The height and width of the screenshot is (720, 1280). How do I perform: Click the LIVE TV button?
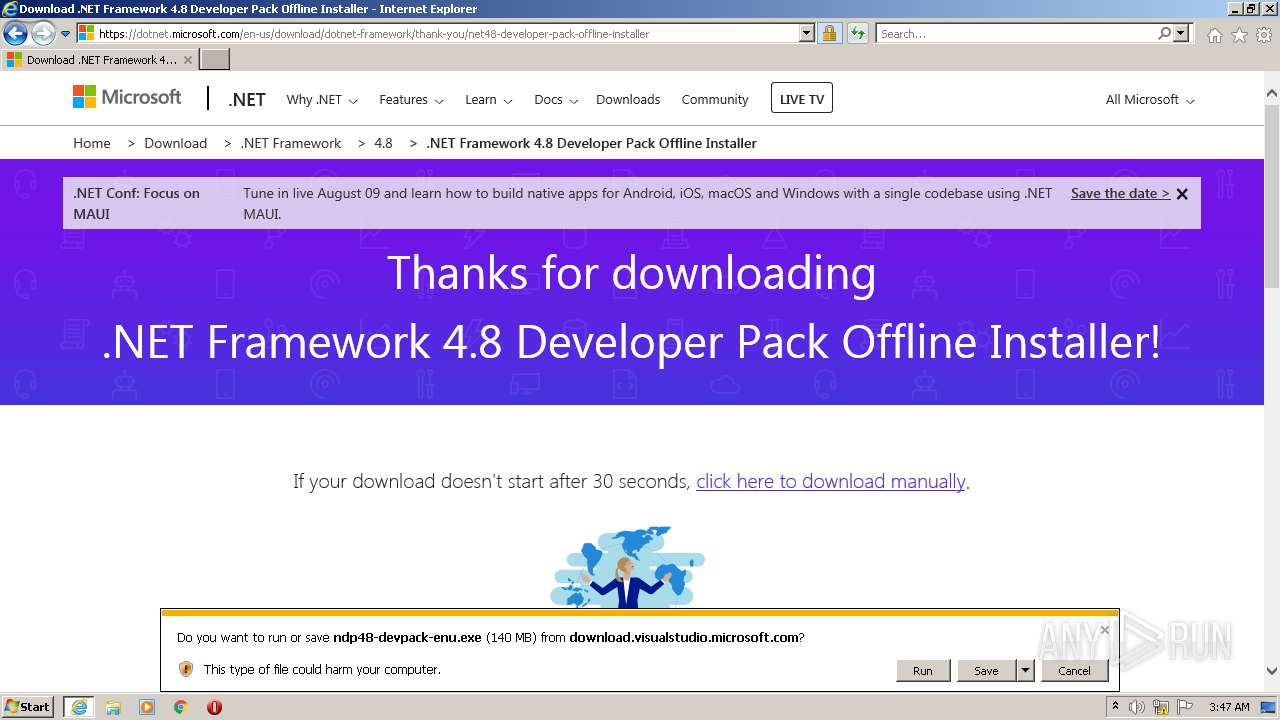pyautogui.click(x=802, y=99)
